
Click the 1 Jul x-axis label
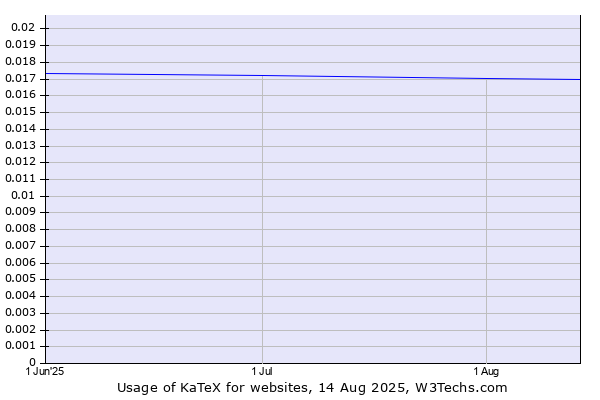point(262,371)
